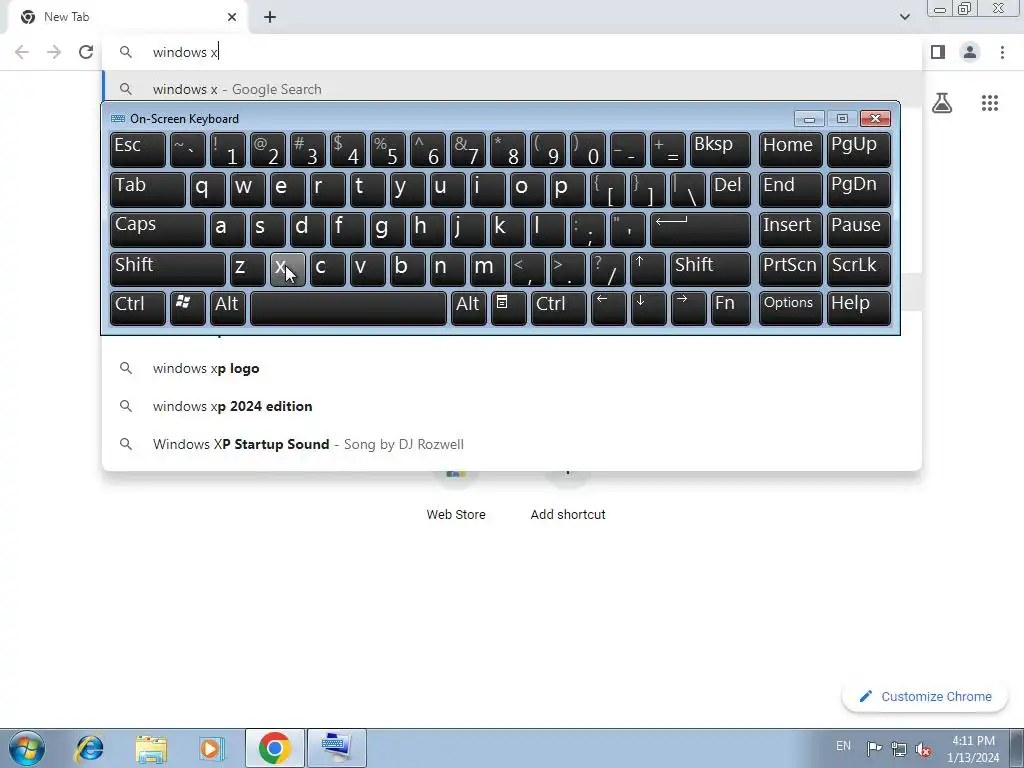The height and width of the screenshot is (768, 1024).
Task: Close the On-Screen Keyboard window
Action: 876,118
